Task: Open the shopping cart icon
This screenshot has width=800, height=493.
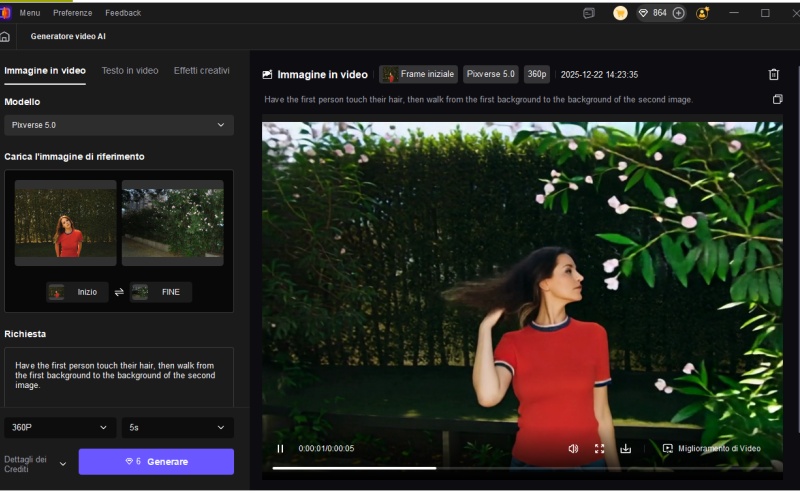Action: 620,13
